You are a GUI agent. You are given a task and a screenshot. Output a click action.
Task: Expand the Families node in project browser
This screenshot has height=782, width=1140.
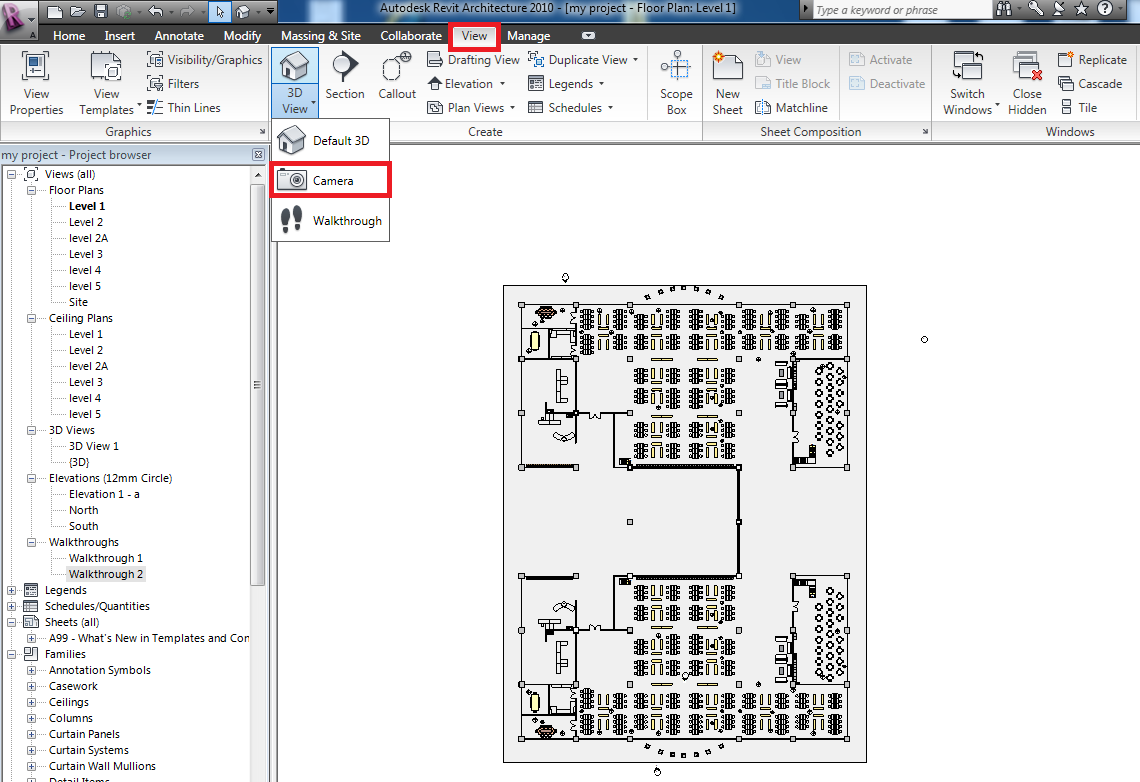[13, 653]
